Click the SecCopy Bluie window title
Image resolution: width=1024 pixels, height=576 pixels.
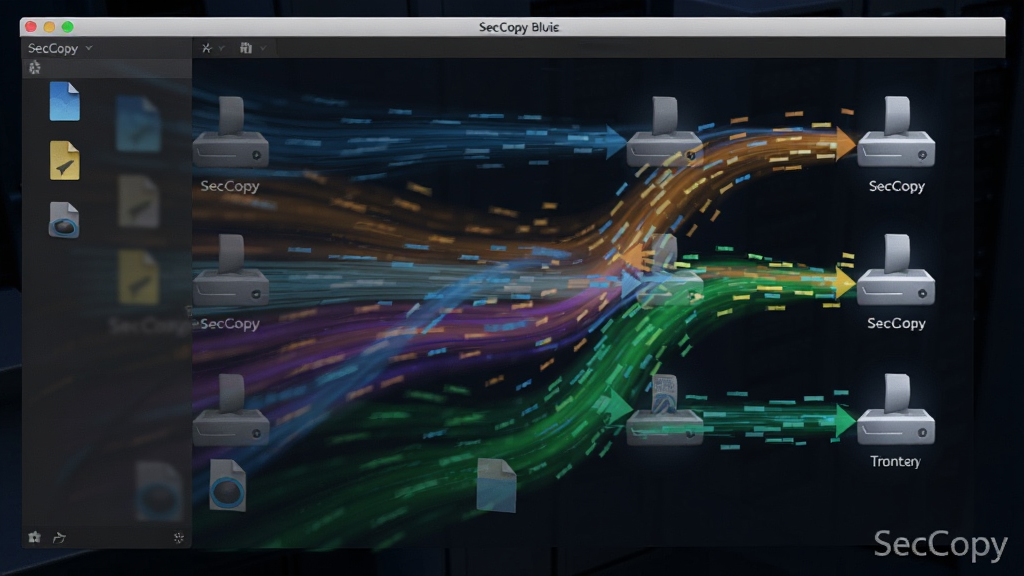tap(519, 27)
